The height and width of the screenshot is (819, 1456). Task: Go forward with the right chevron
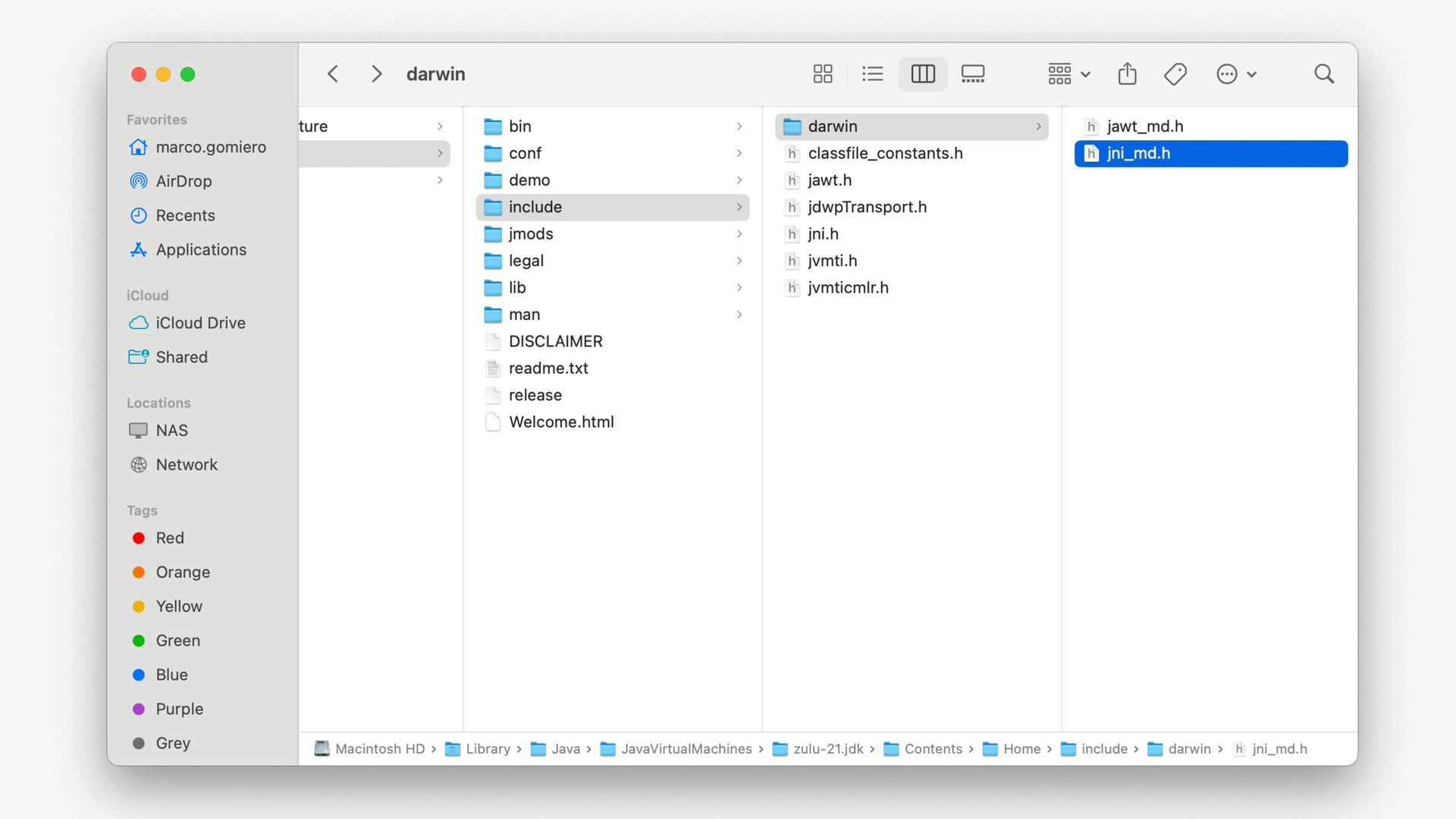(376, 74)
